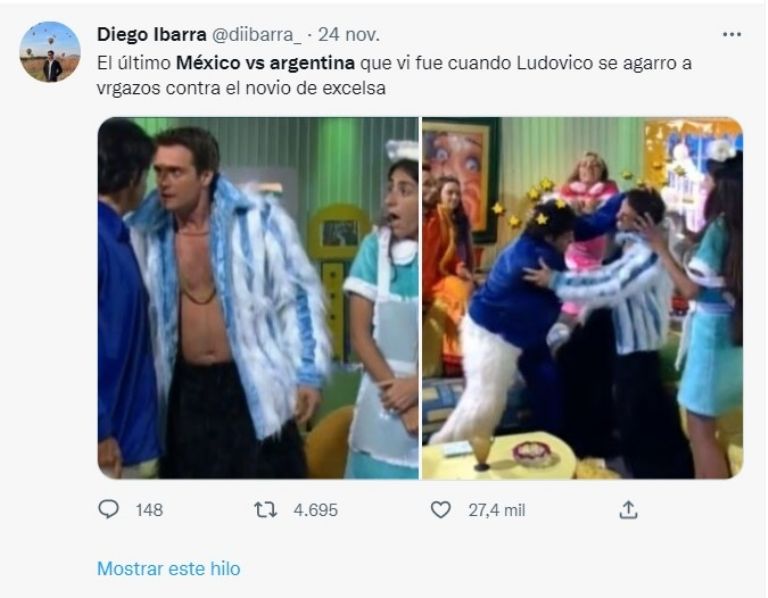The image size is (768, 598).
Task: Click the 27,4 mil likes count
Action: pyautogui.click(x=497, y=510)
